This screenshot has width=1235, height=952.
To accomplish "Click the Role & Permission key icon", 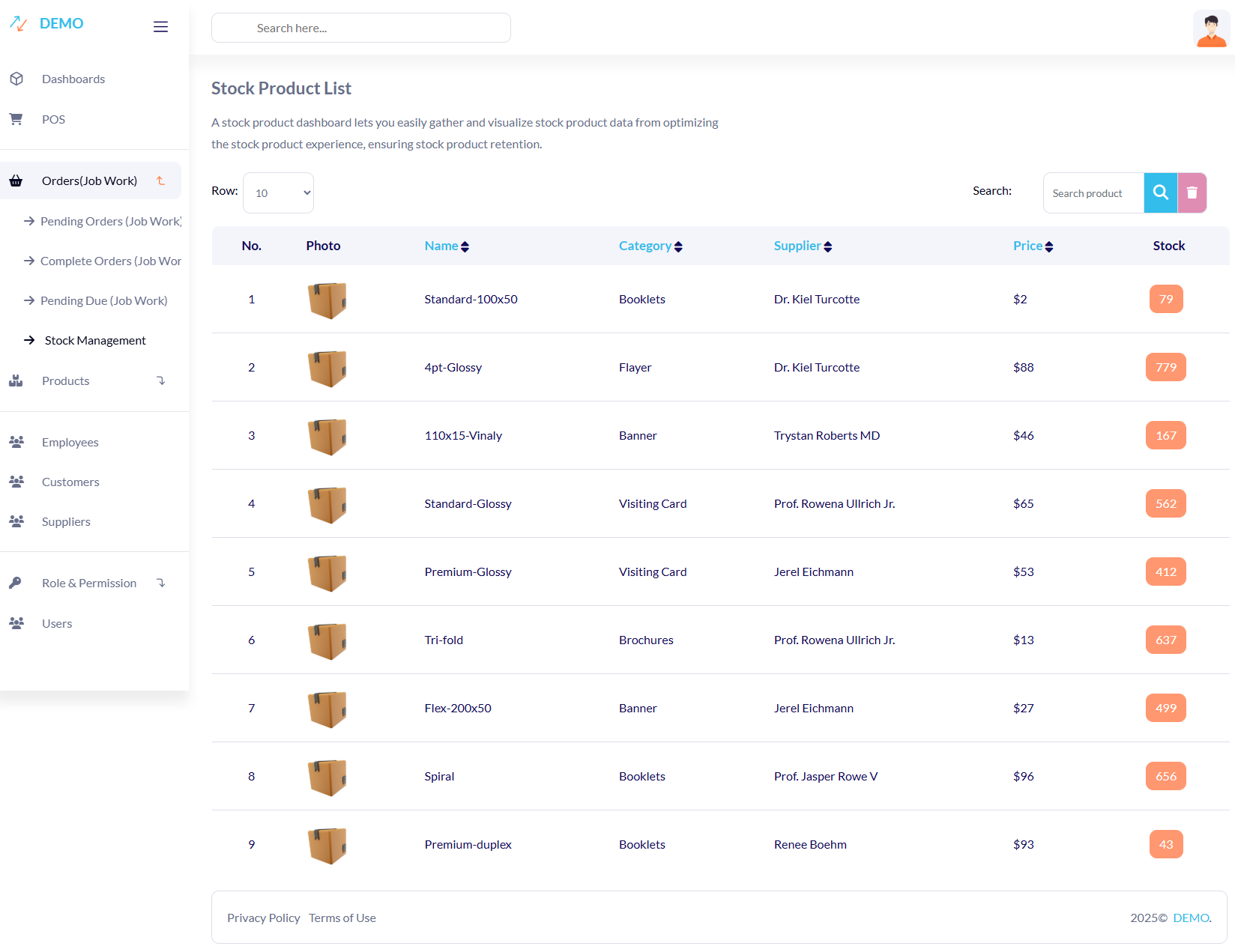I will click(x=16, y=583).
